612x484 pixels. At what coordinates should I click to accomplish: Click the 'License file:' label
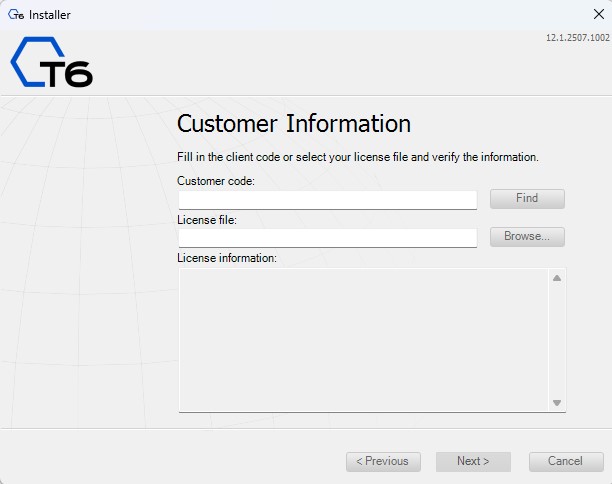pos(207,220)
